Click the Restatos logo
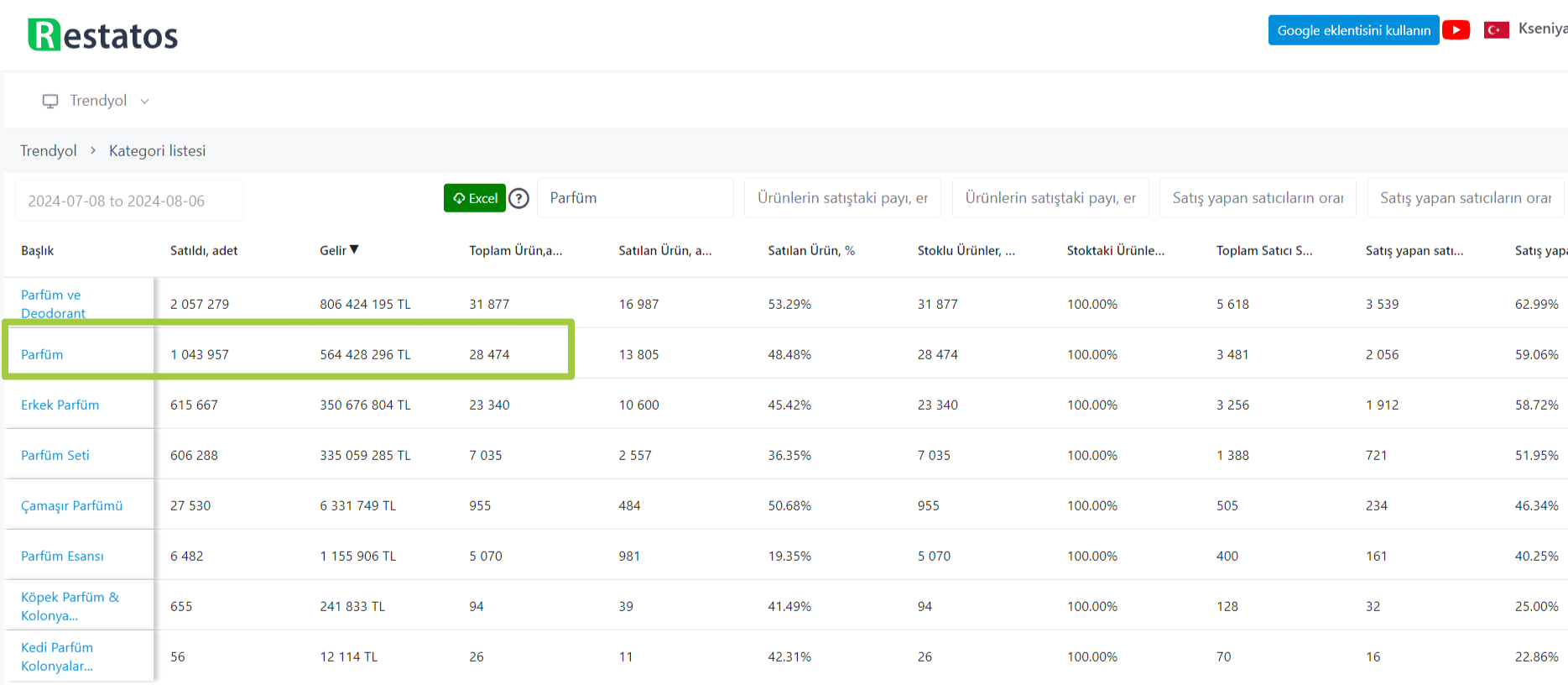Viewport: 1568px width, 685px height. 103,35
